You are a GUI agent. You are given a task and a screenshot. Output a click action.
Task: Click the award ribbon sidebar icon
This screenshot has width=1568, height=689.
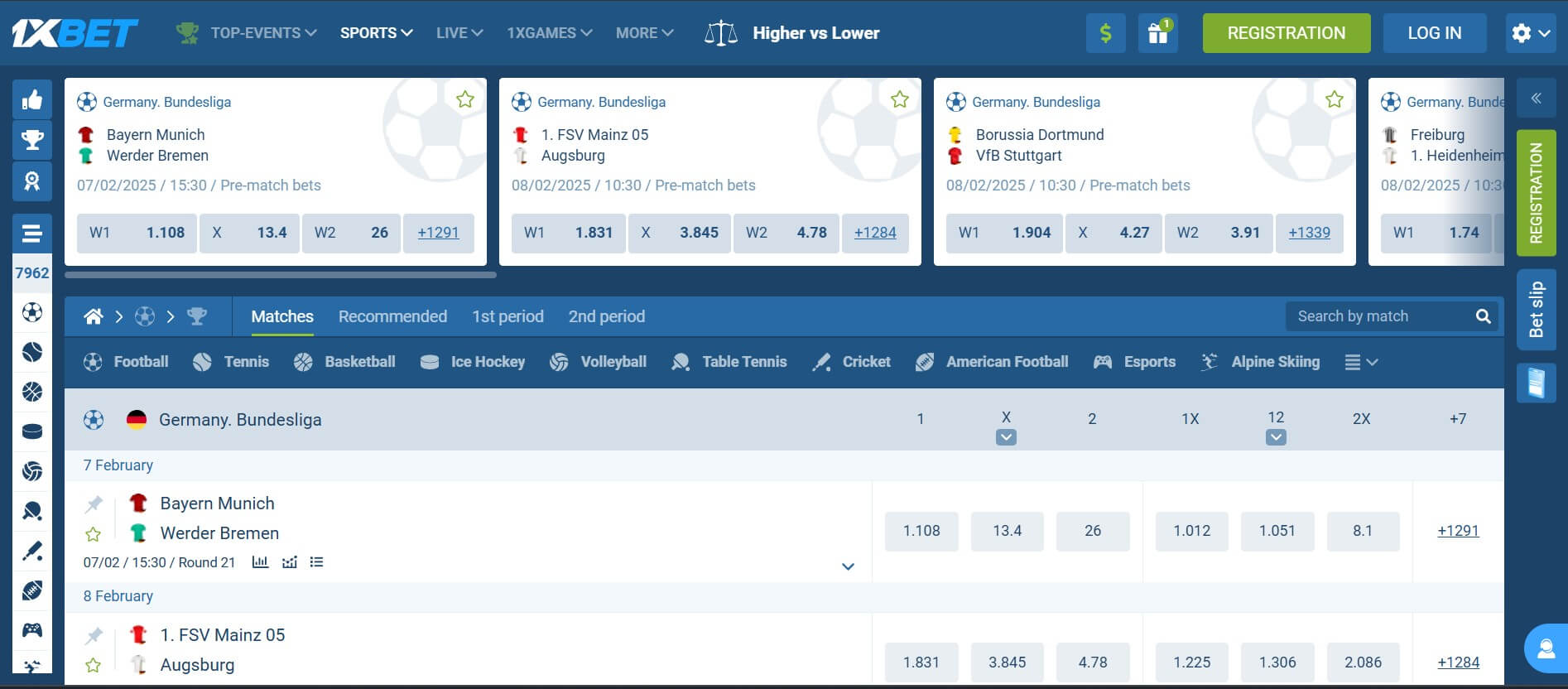point(32,181)
